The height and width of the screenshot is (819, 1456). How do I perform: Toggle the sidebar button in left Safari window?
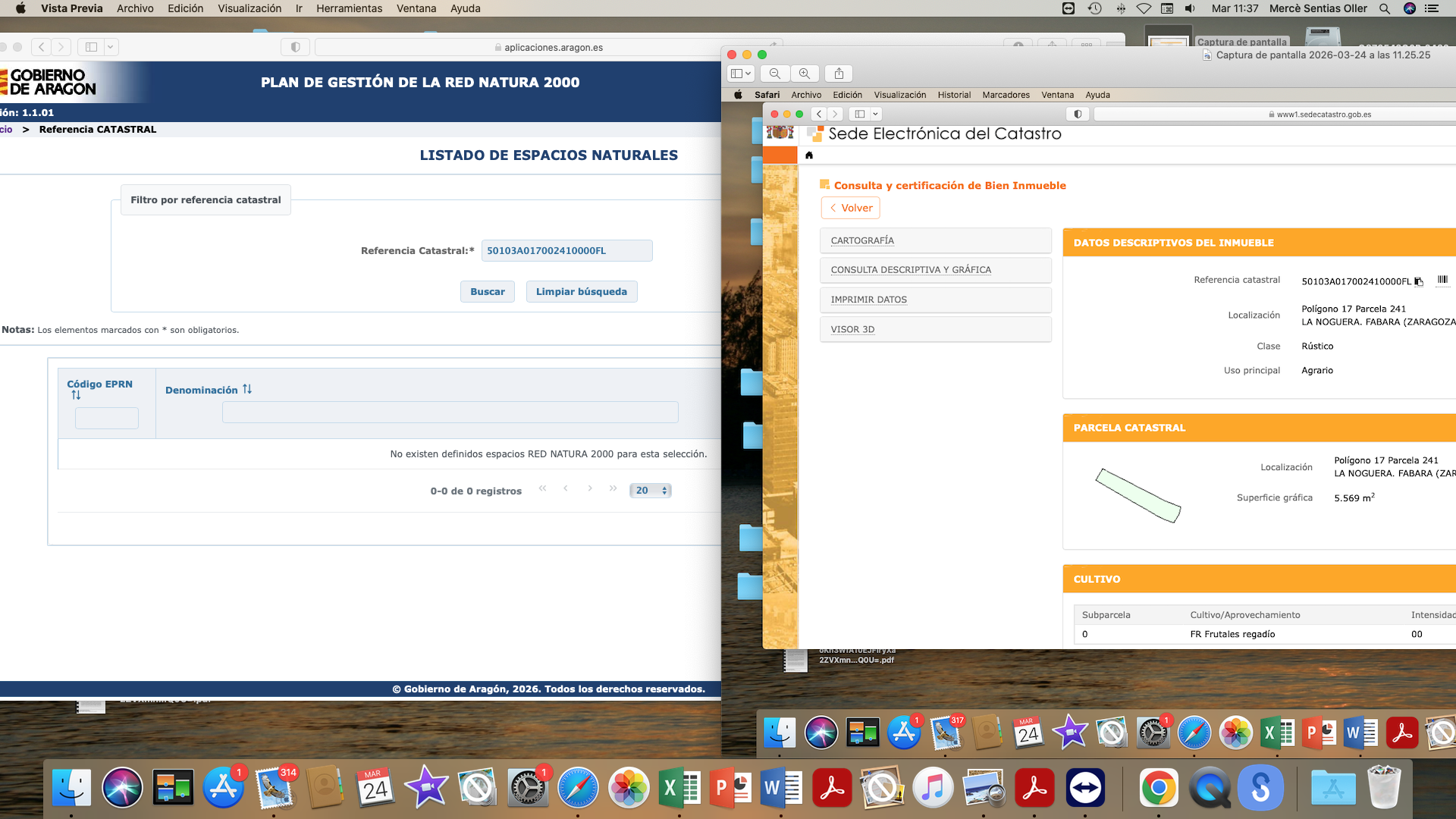click(x=92, y=47)
